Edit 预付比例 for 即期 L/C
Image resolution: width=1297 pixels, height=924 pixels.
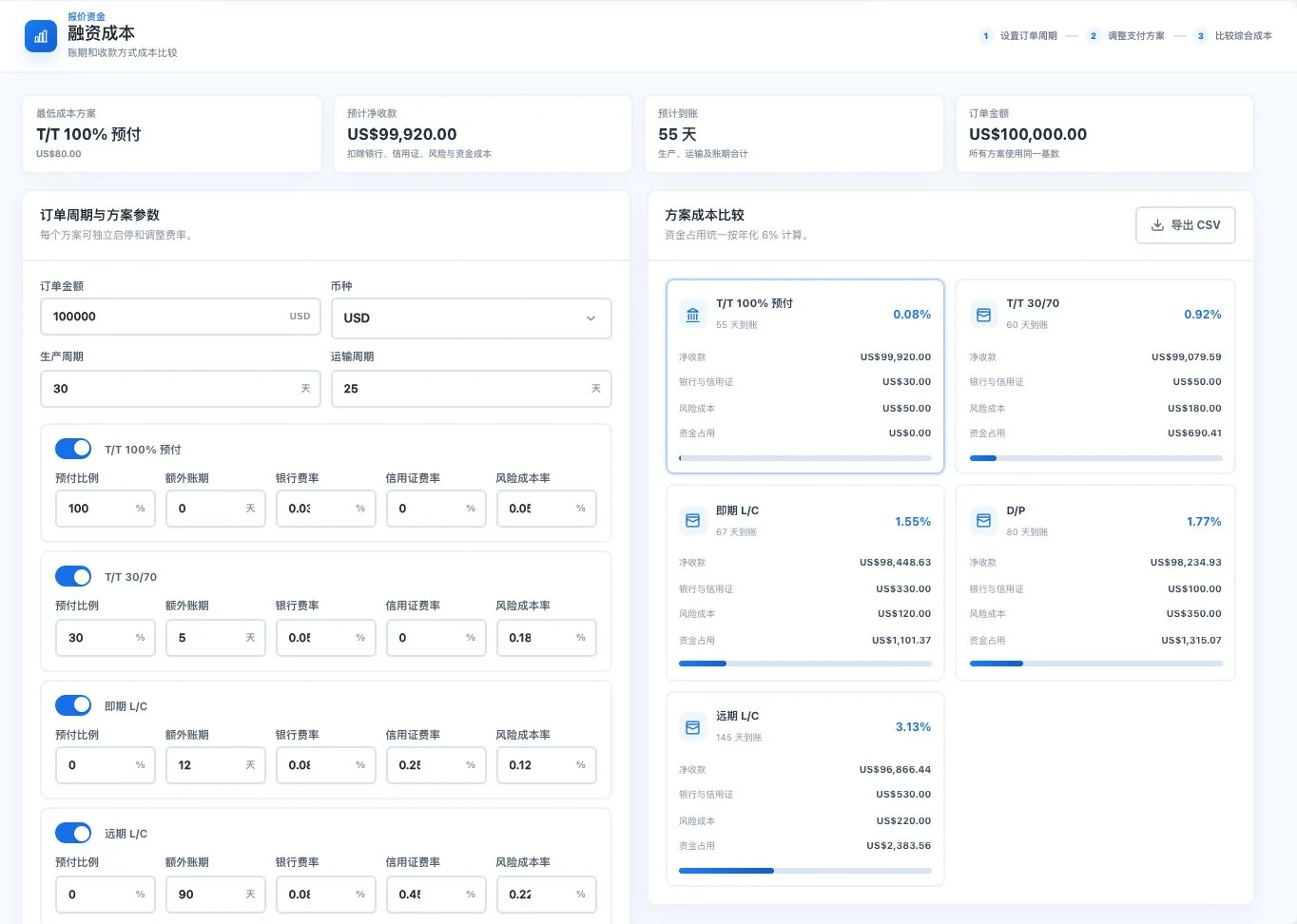[106, 765]
